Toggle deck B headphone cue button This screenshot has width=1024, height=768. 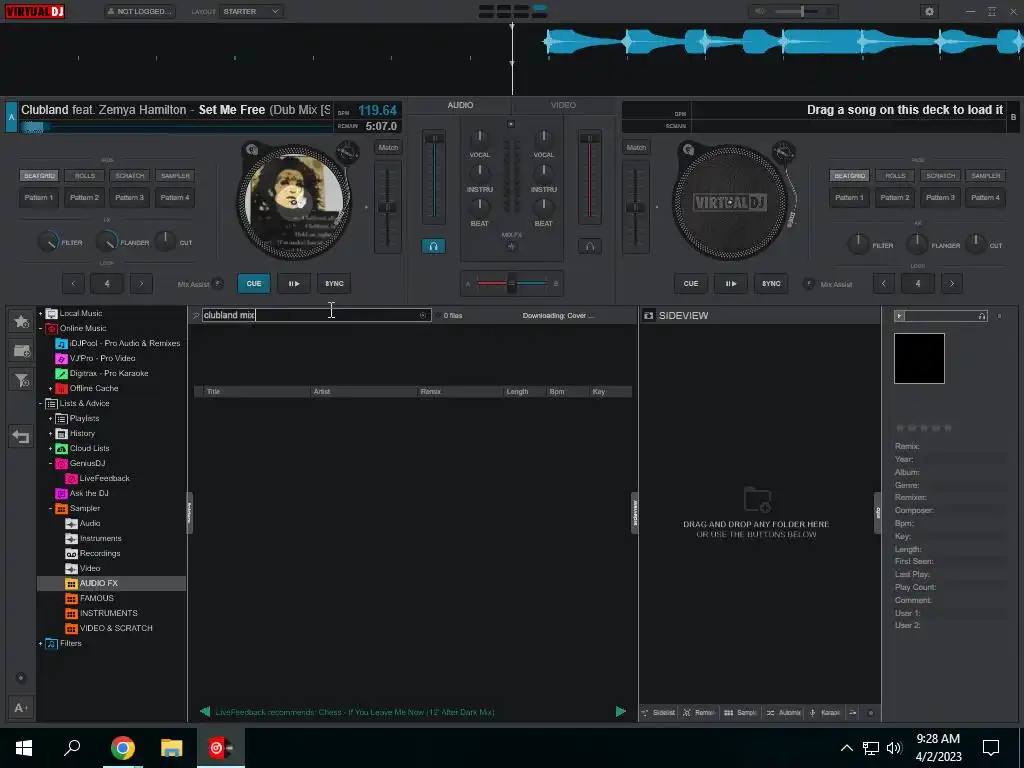[x=589, y=246]
